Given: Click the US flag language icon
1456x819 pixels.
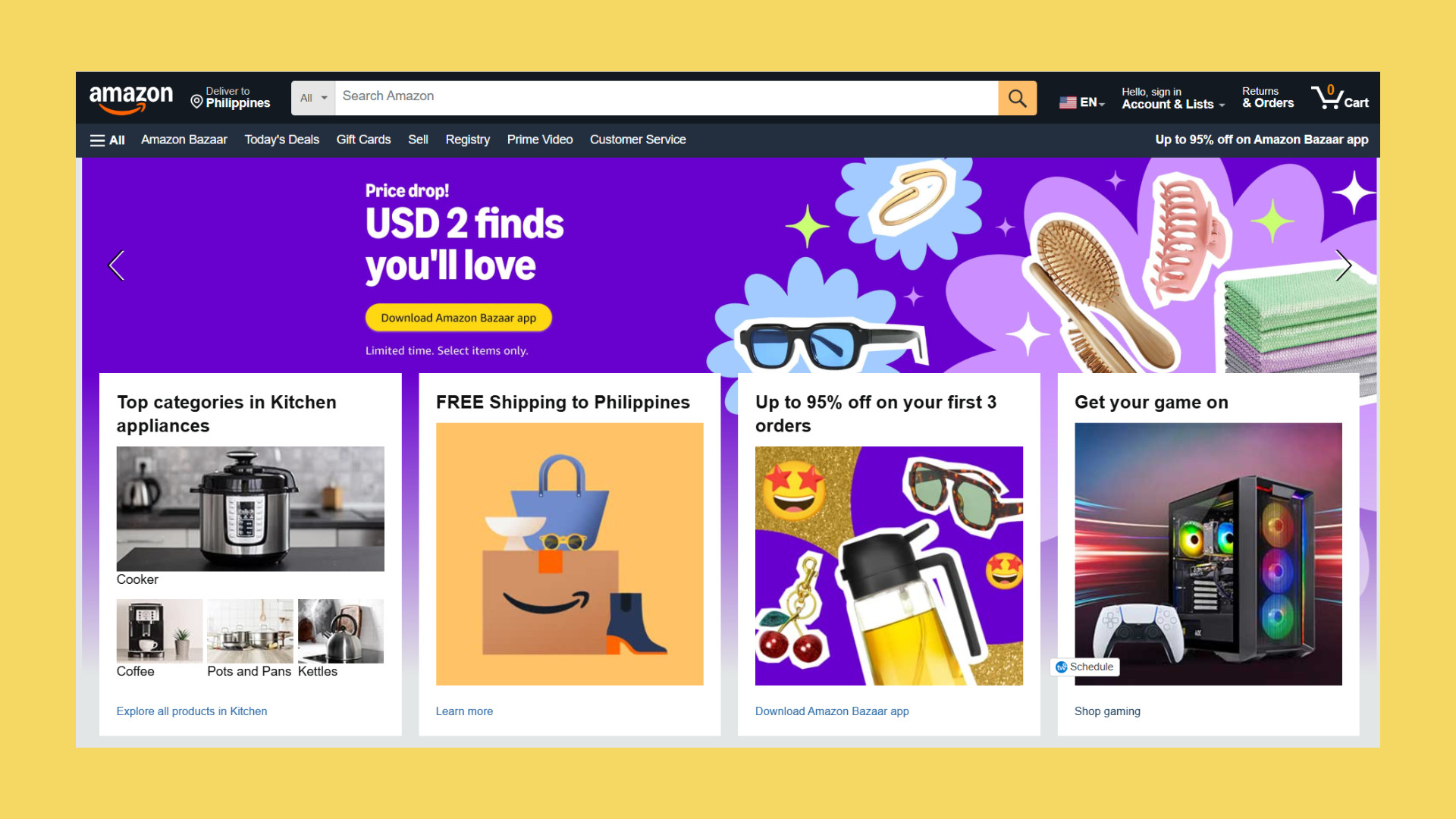Looking at the screenshot, I should [1068, 102].
